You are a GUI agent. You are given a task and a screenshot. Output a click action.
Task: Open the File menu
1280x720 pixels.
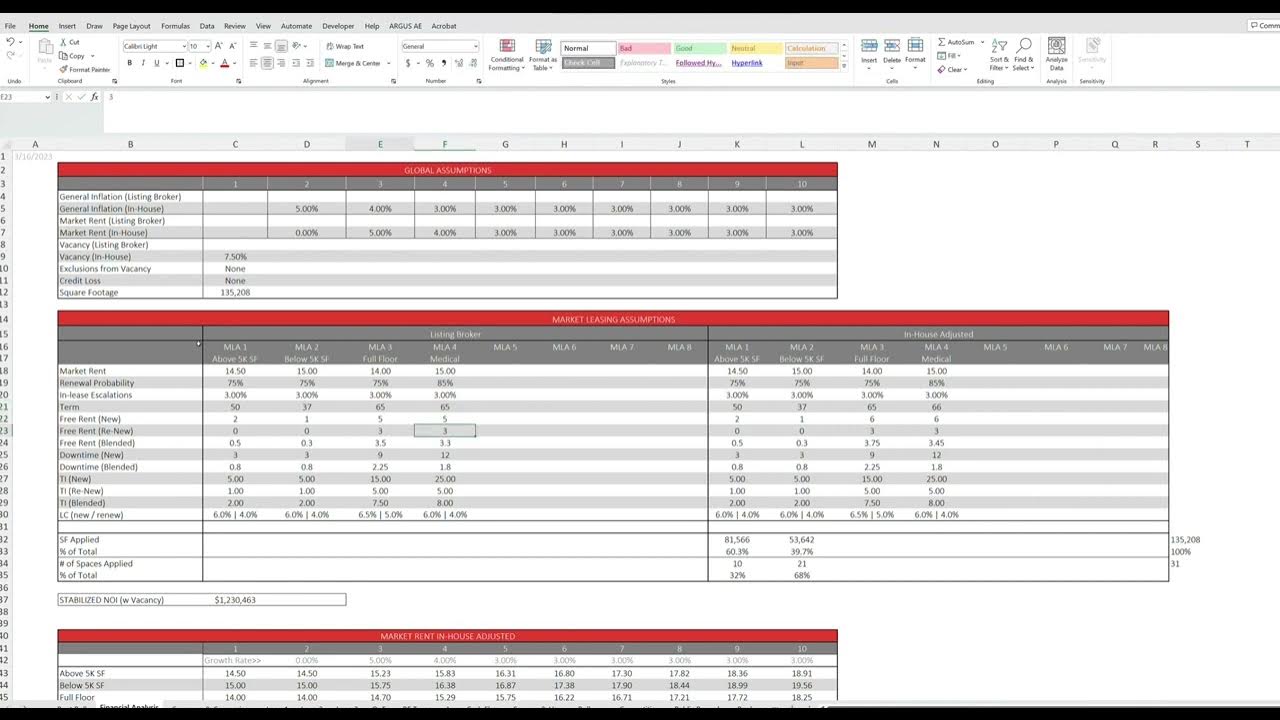coord(10,26)
